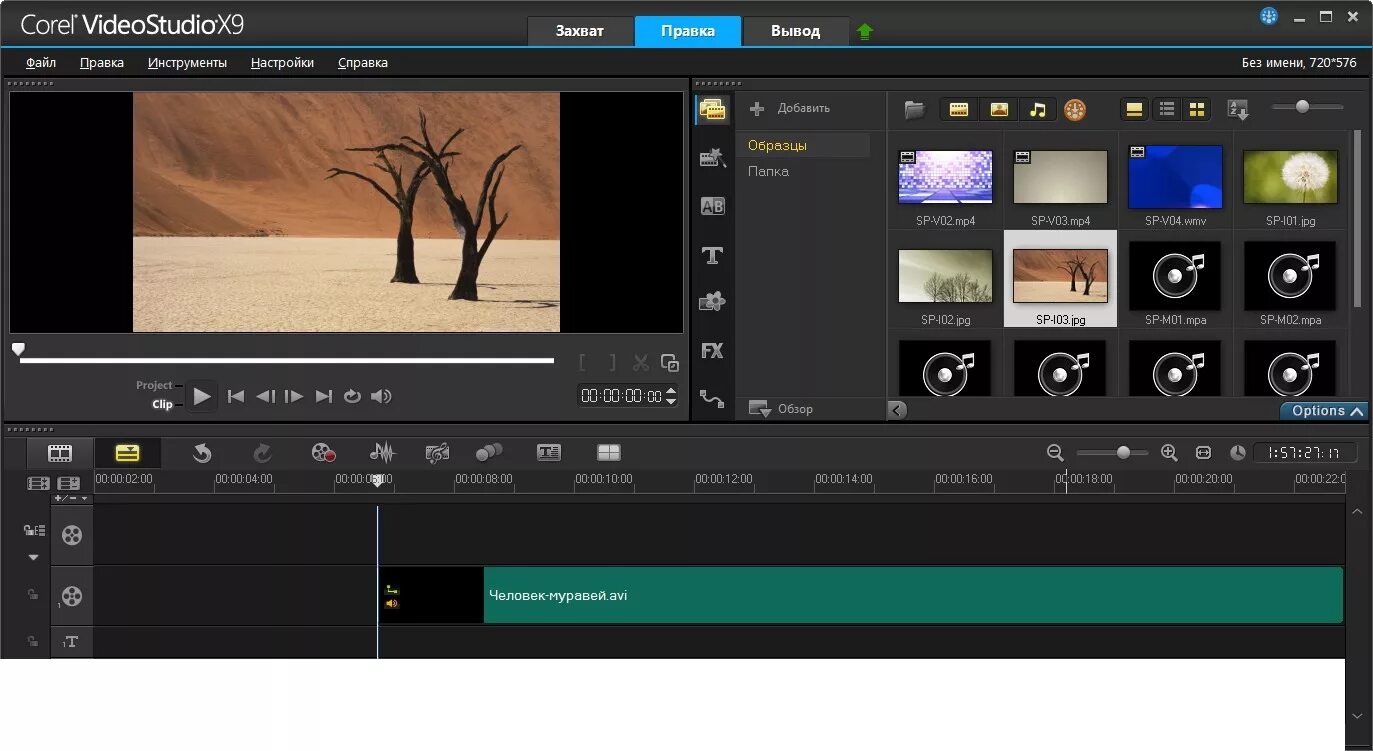Switch to Storyboard view
Image resolution: width=1373 pixels, height=751 pixels.
[x=60, y=453]
